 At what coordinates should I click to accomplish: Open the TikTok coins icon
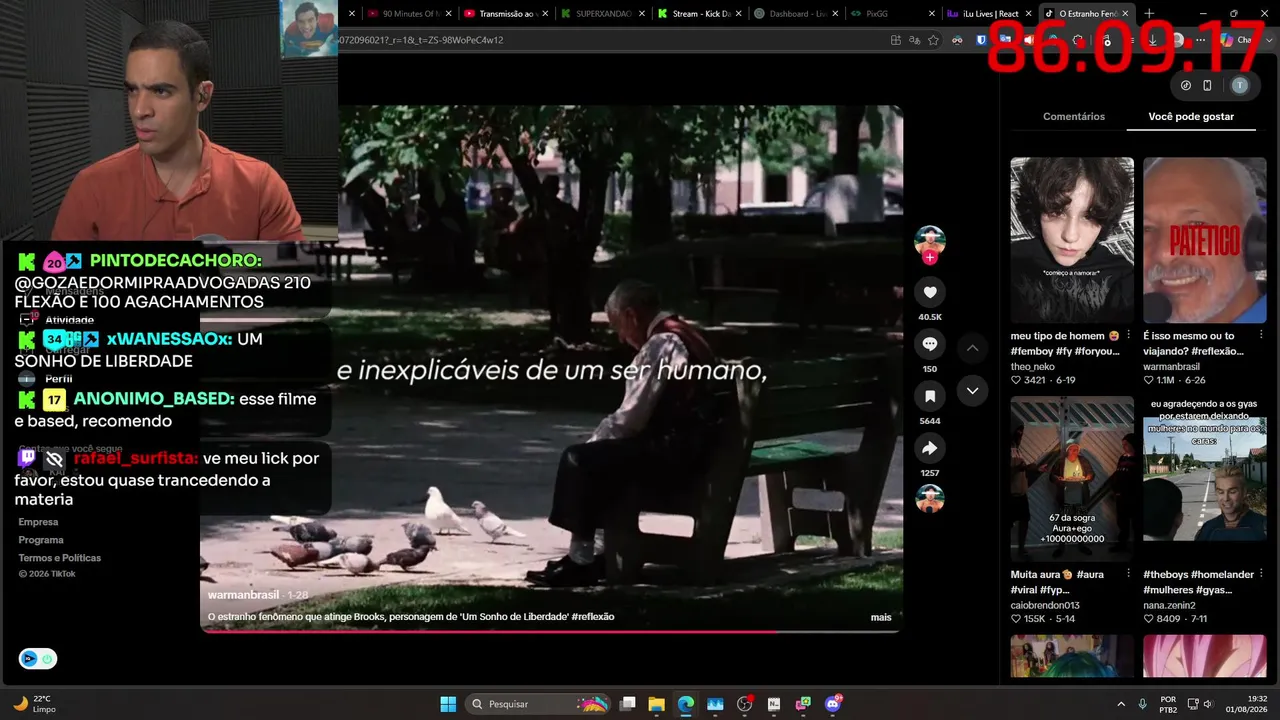(x=1186, y=85)
